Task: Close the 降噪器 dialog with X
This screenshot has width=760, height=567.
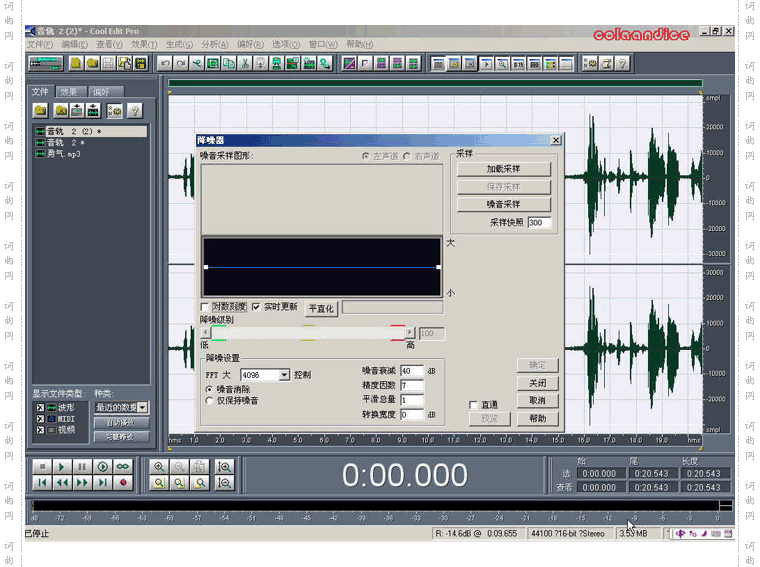Action: coord(556,141)
